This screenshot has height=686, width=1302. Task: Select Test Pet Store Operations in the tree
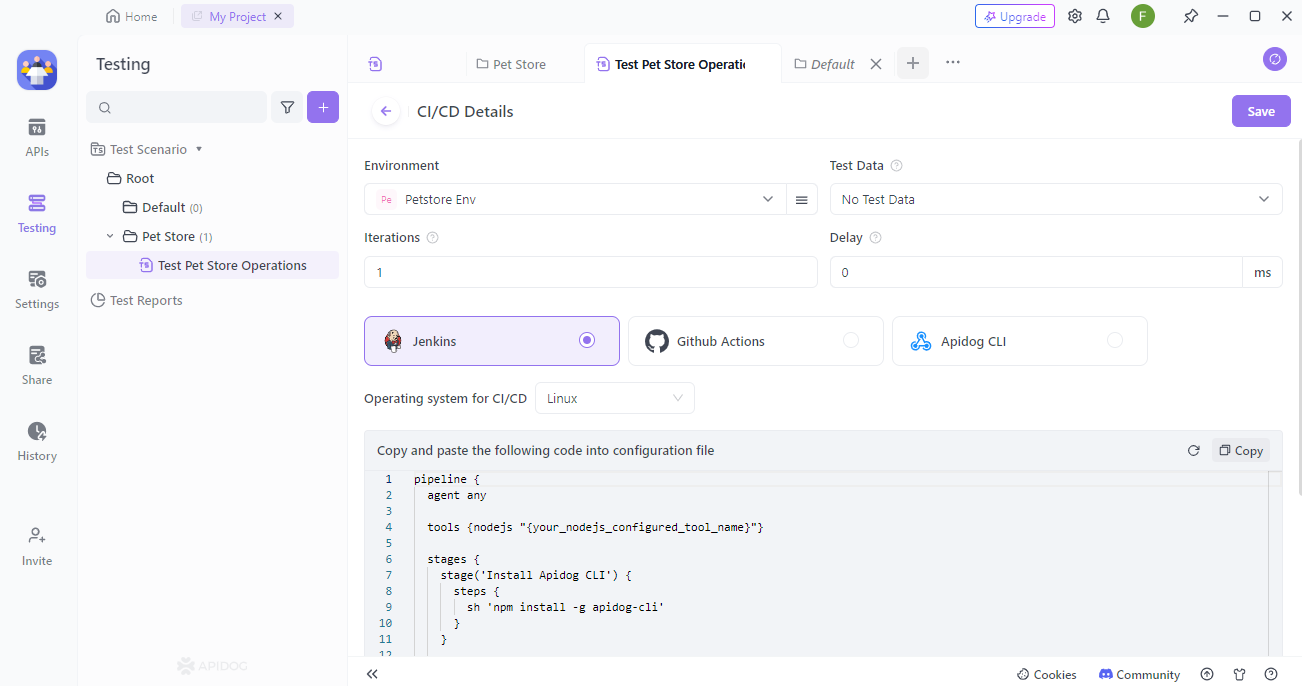[x=212, y=266]
